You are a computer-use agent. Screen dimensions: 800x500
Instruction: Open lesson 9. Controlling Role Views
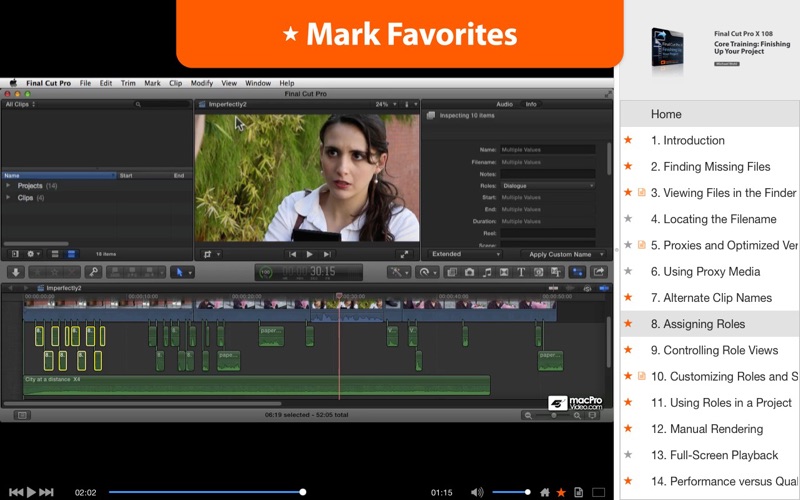710,350
